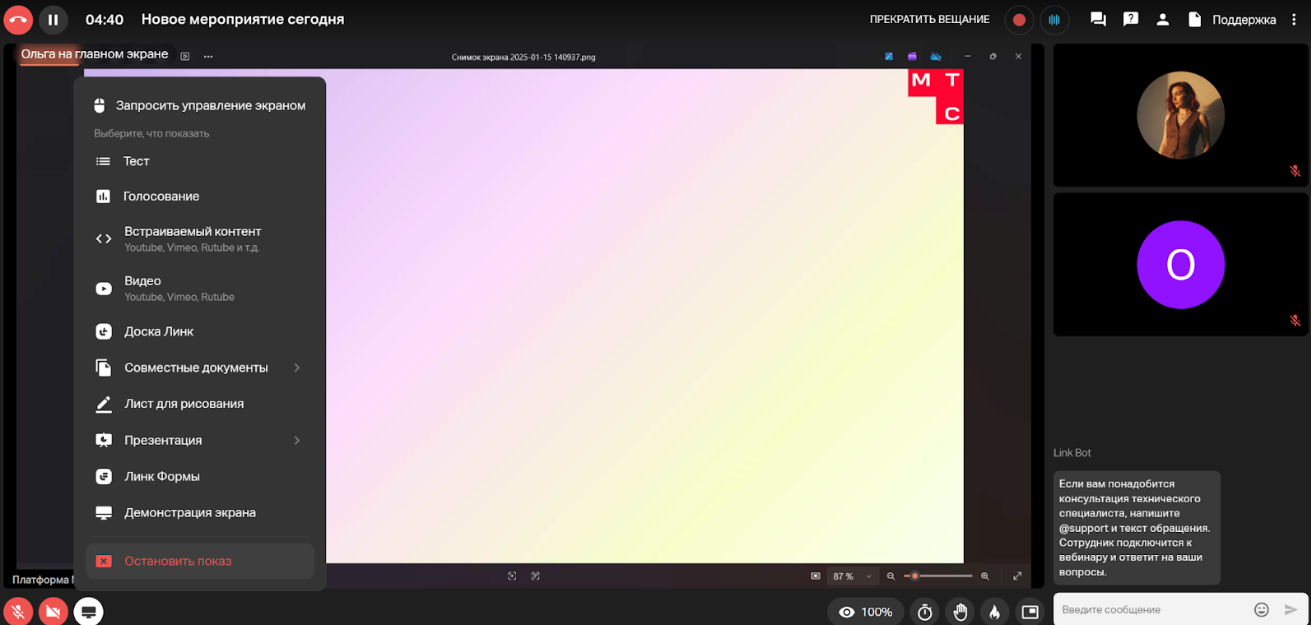Click the 'Поддержка' link

click(x=1244, y=20)
